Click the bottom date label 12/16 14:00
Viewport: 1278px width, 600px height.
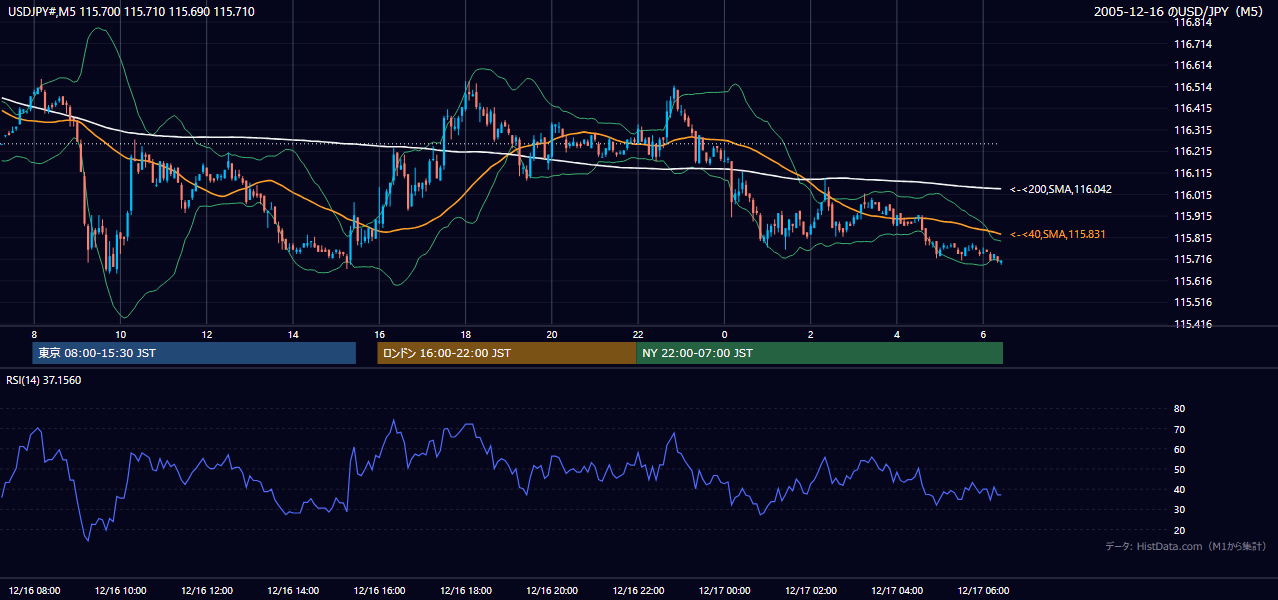pos(293,591)
